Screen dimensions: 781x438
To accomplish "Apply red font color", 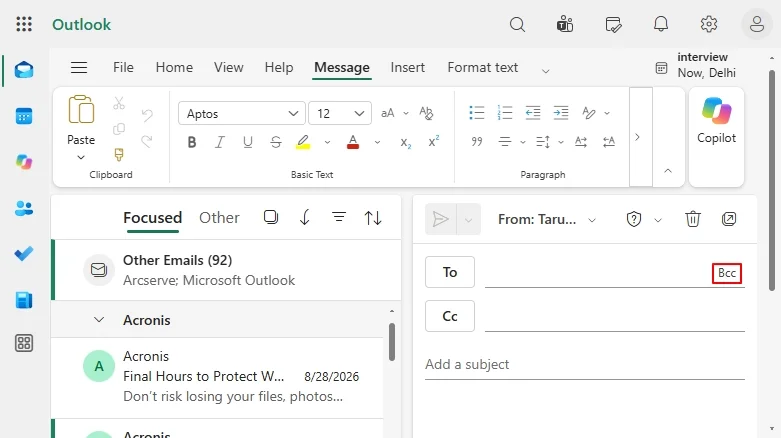I will 353,143.
